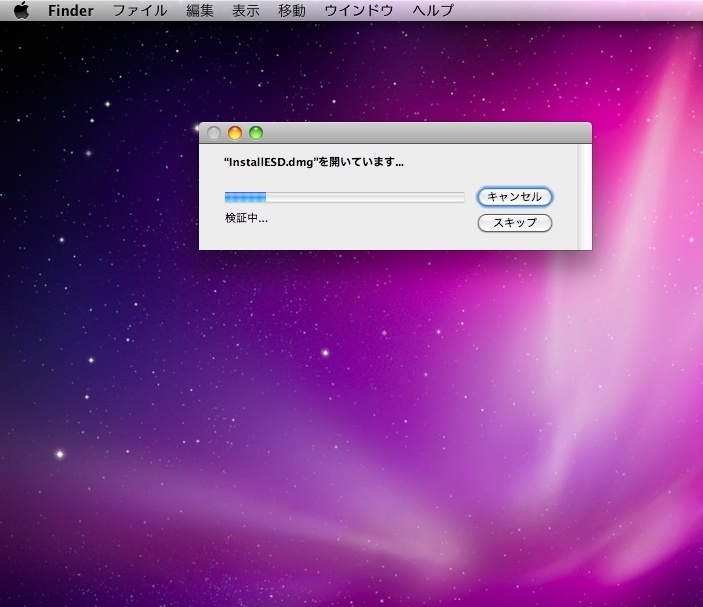Viewport: 703px width, 607px height.
Task: Click the verification progress bar
Action: tap(344, 197)
